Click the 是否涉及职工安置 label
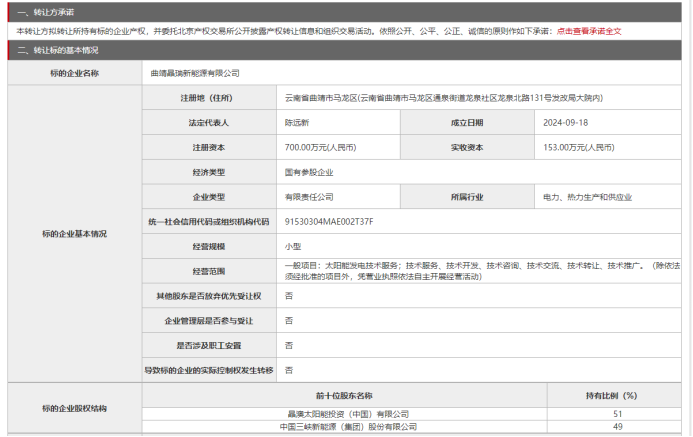 click(x=209, y=346)
